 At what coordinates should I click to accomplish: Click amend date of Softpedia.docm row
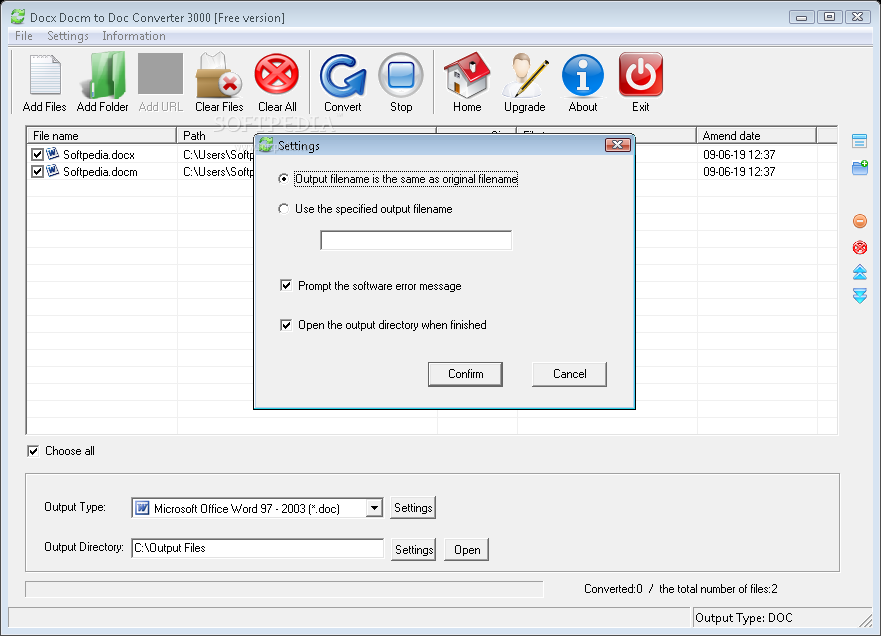739,172
